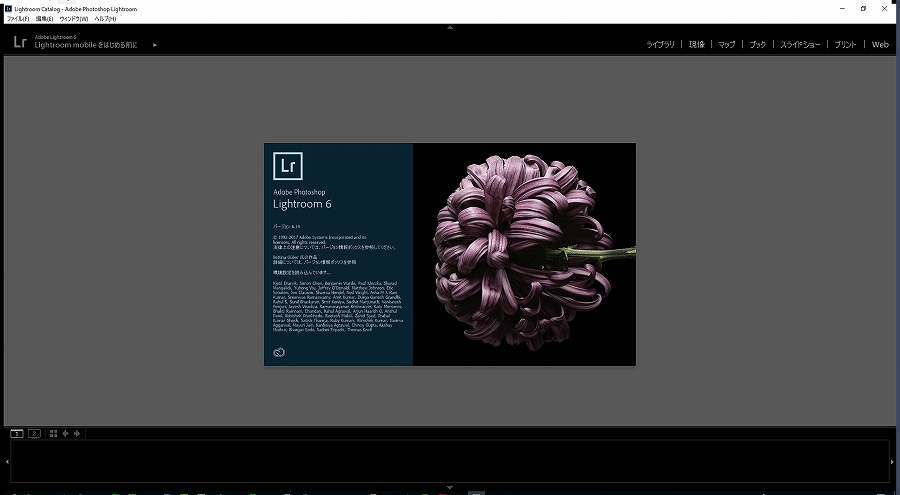Click the Lr identity plate logo
Image resolution: width=900 pixels, height=495 pixels.
point(19,42)
